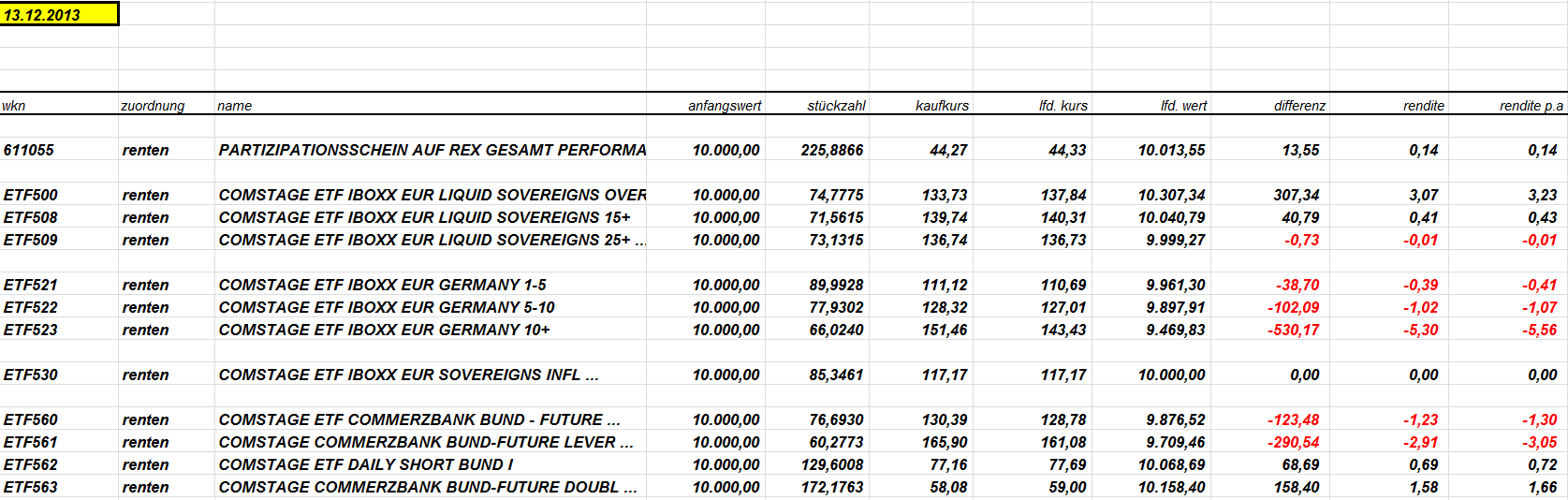Select stückzahl cell 225,8866
The width and height of the screenshot is (1568, 500).
[x=817, y=149]
